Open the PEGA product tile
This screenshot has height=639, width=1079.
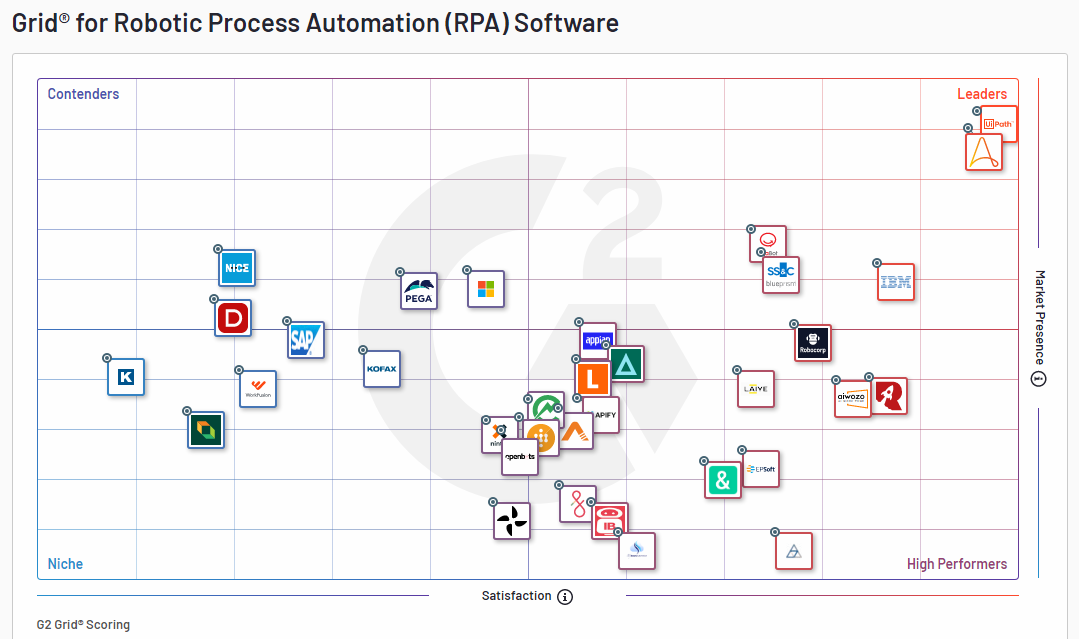419,291
